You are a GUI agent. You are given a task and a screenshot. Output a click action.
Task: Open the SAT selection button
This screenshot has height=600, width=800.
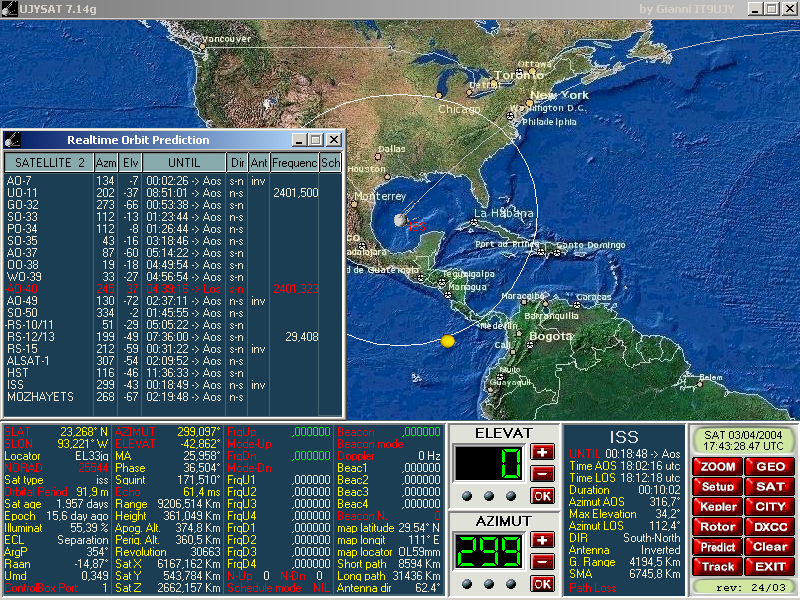[x=769, y=487]
